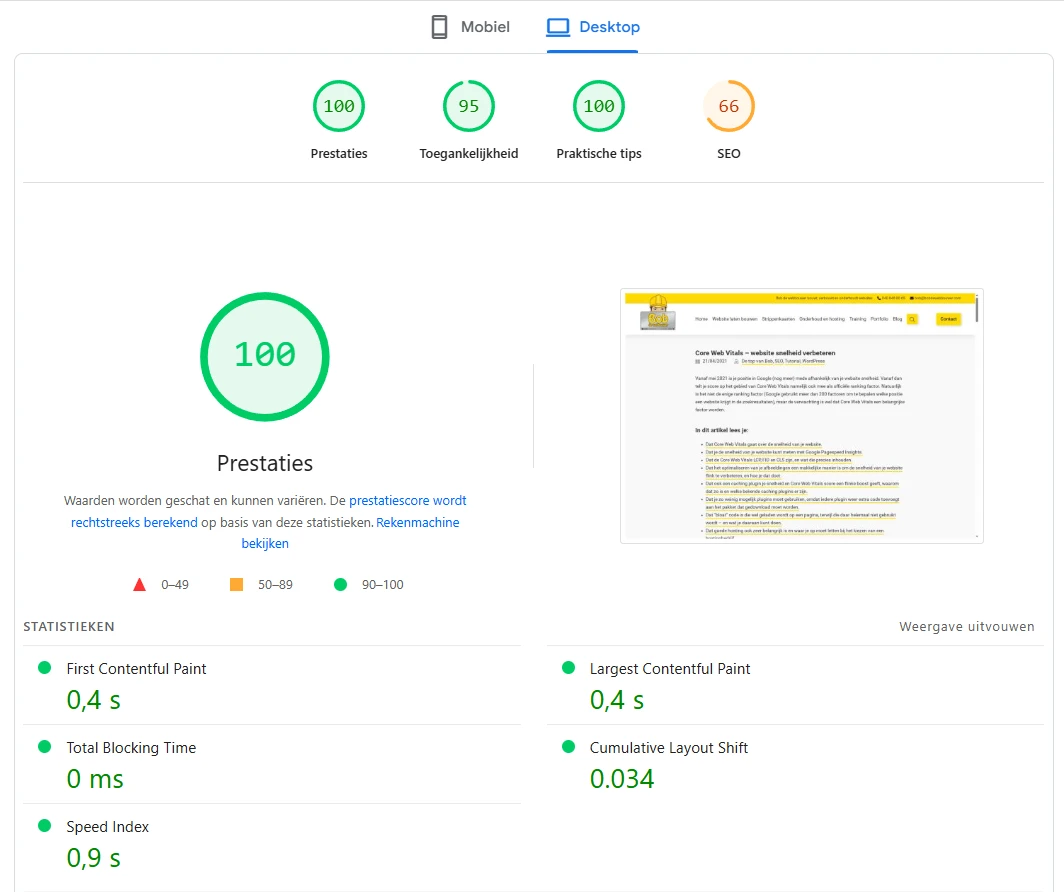Click the Prestaties 100 score gauge

[339, 107]
